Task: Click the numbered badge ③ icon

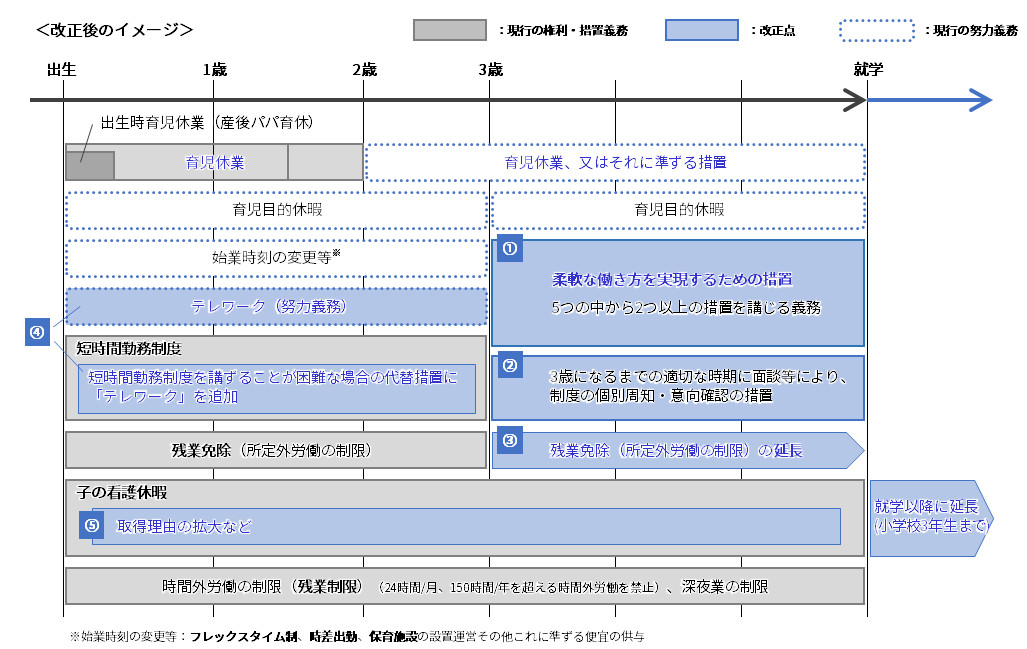Action: 510,441
